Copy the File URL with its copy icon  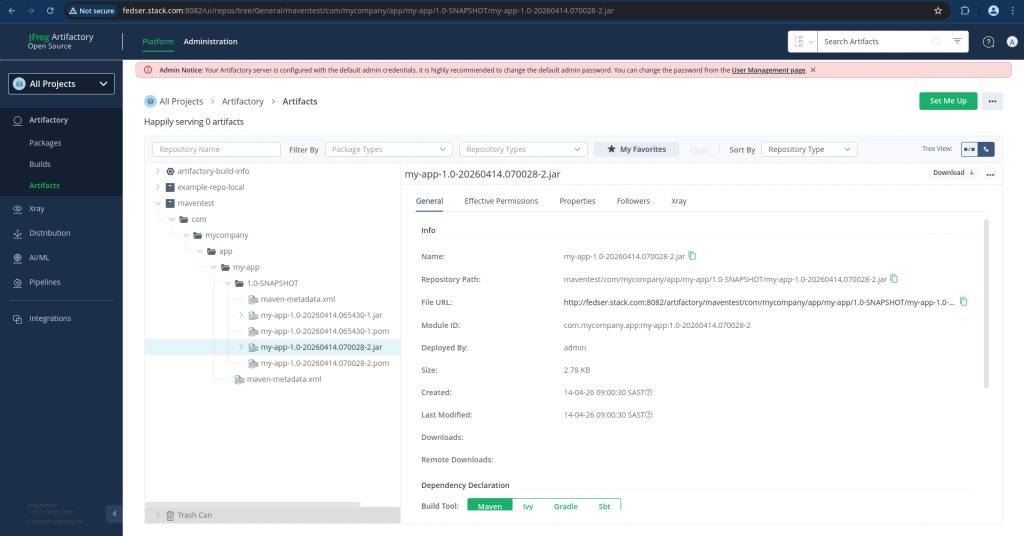tap(963, 301)
